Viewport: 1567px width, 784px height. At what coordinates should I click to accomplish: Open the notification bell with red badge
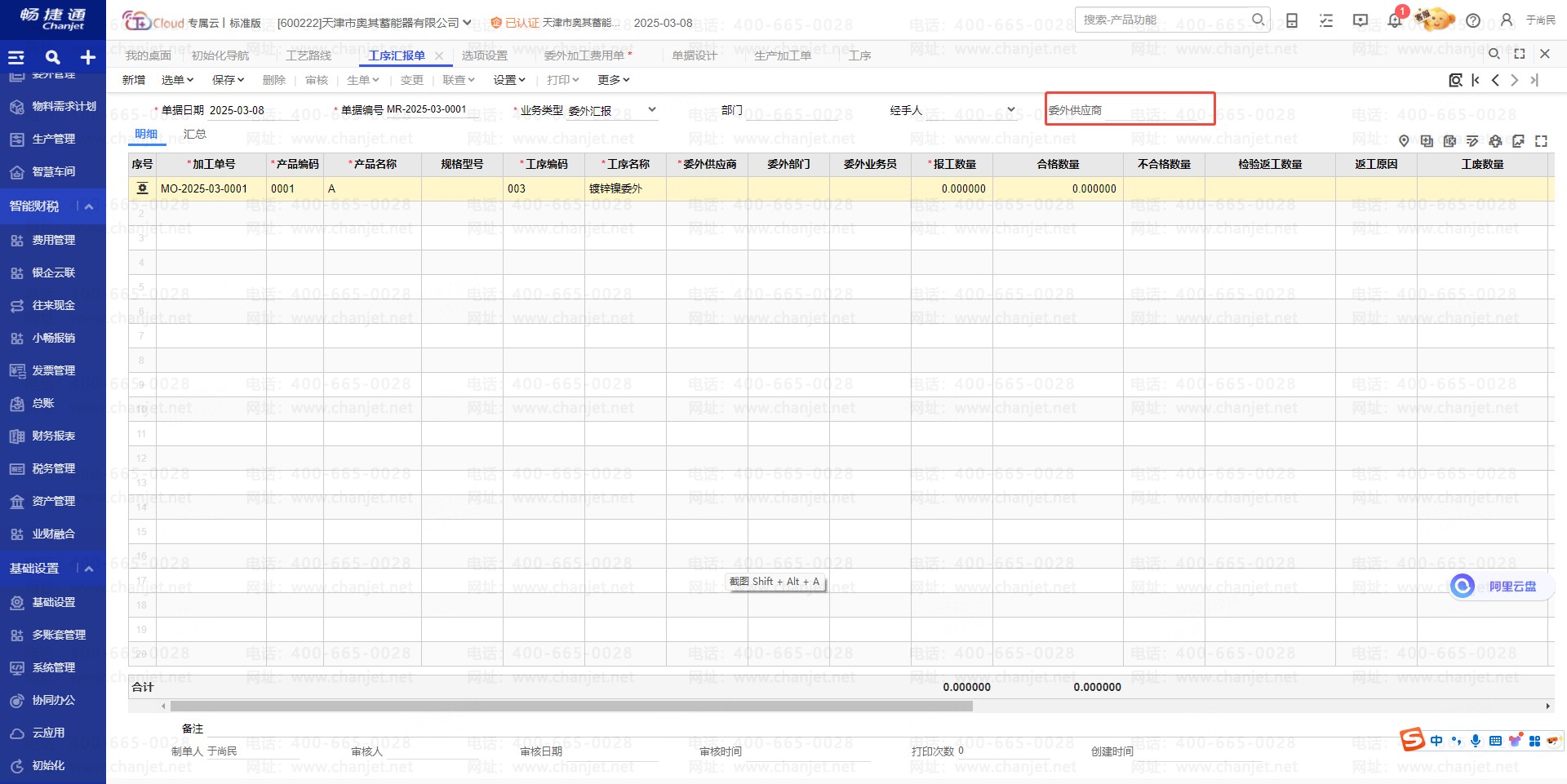tap(1395, 20)
